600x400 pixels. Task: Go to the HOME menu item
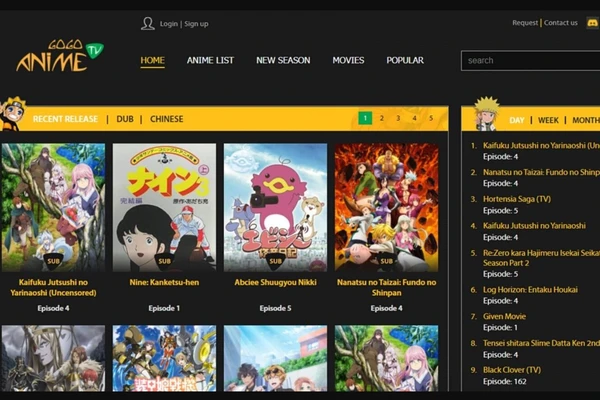click(x=152, y=60)
